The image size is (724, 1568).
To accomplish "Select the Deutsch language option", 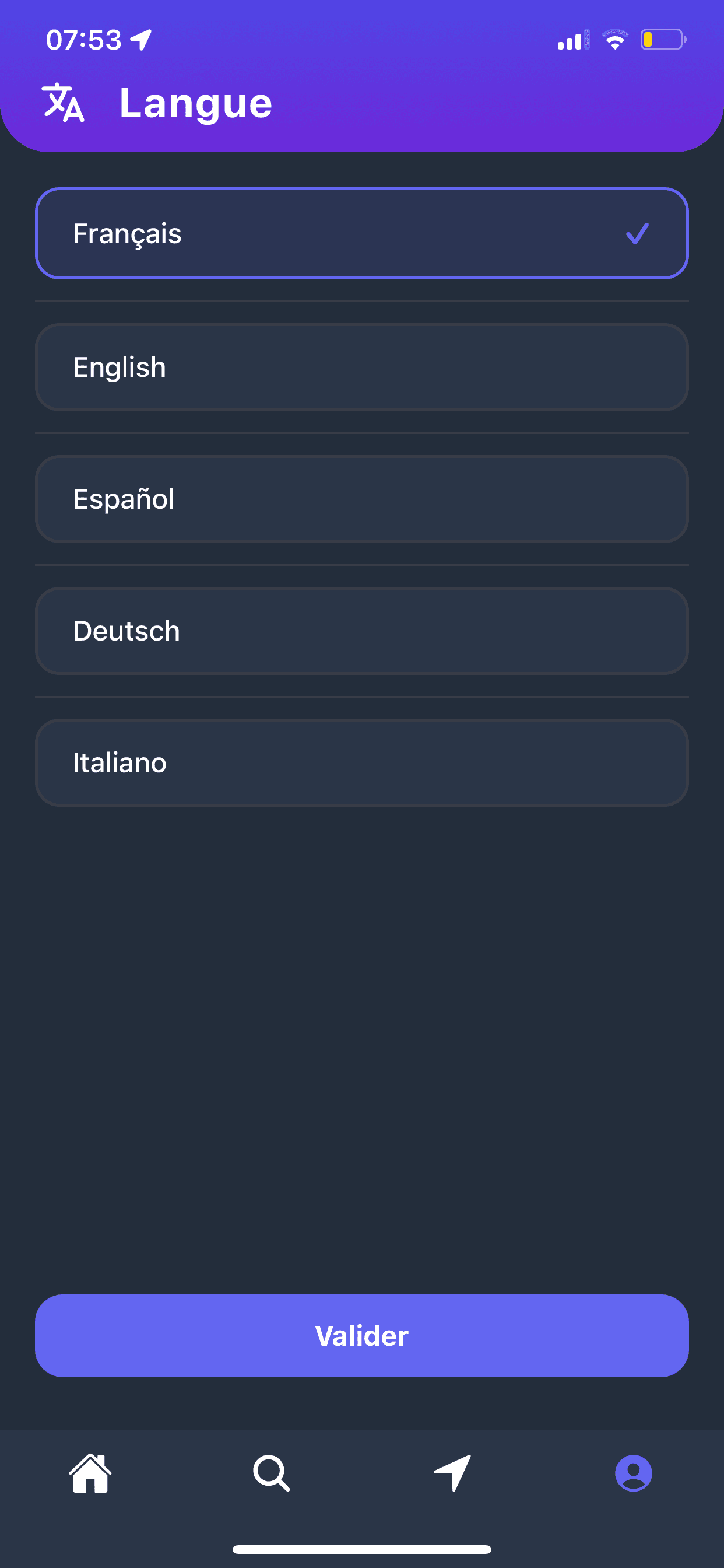I will click(x=361, y=631).
